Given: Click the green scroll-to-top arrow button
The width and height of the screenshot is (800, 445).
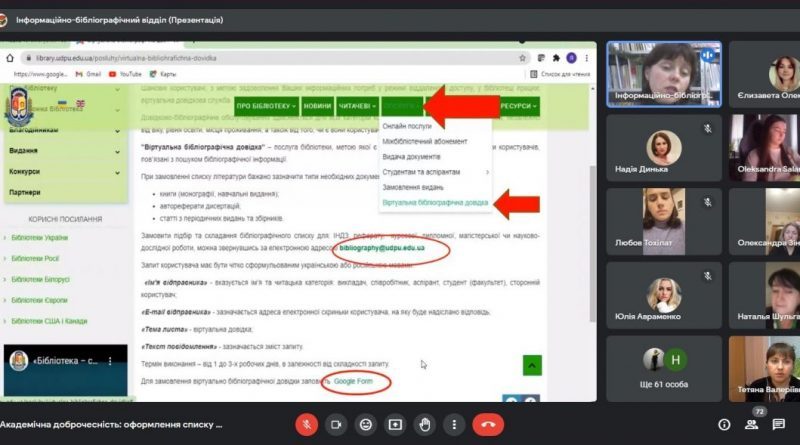Looking at the screenshot, I should pos(532,365).
